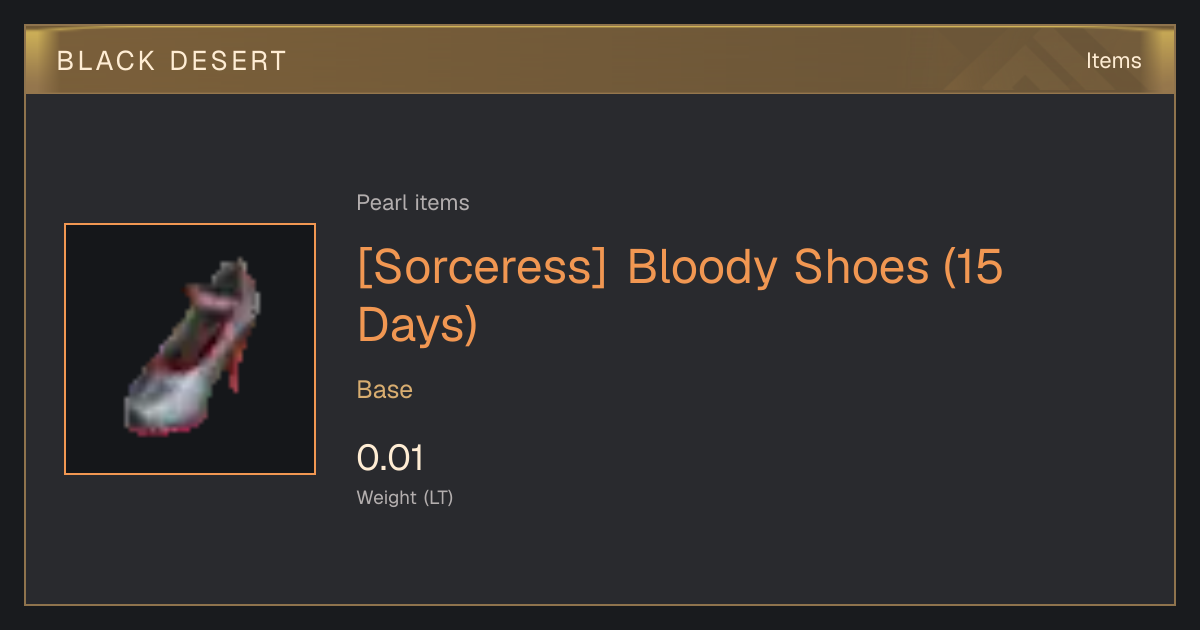Click the word [Sorceress] in the title
This screenshot has height=630, width=1200.
click(482, 268)
